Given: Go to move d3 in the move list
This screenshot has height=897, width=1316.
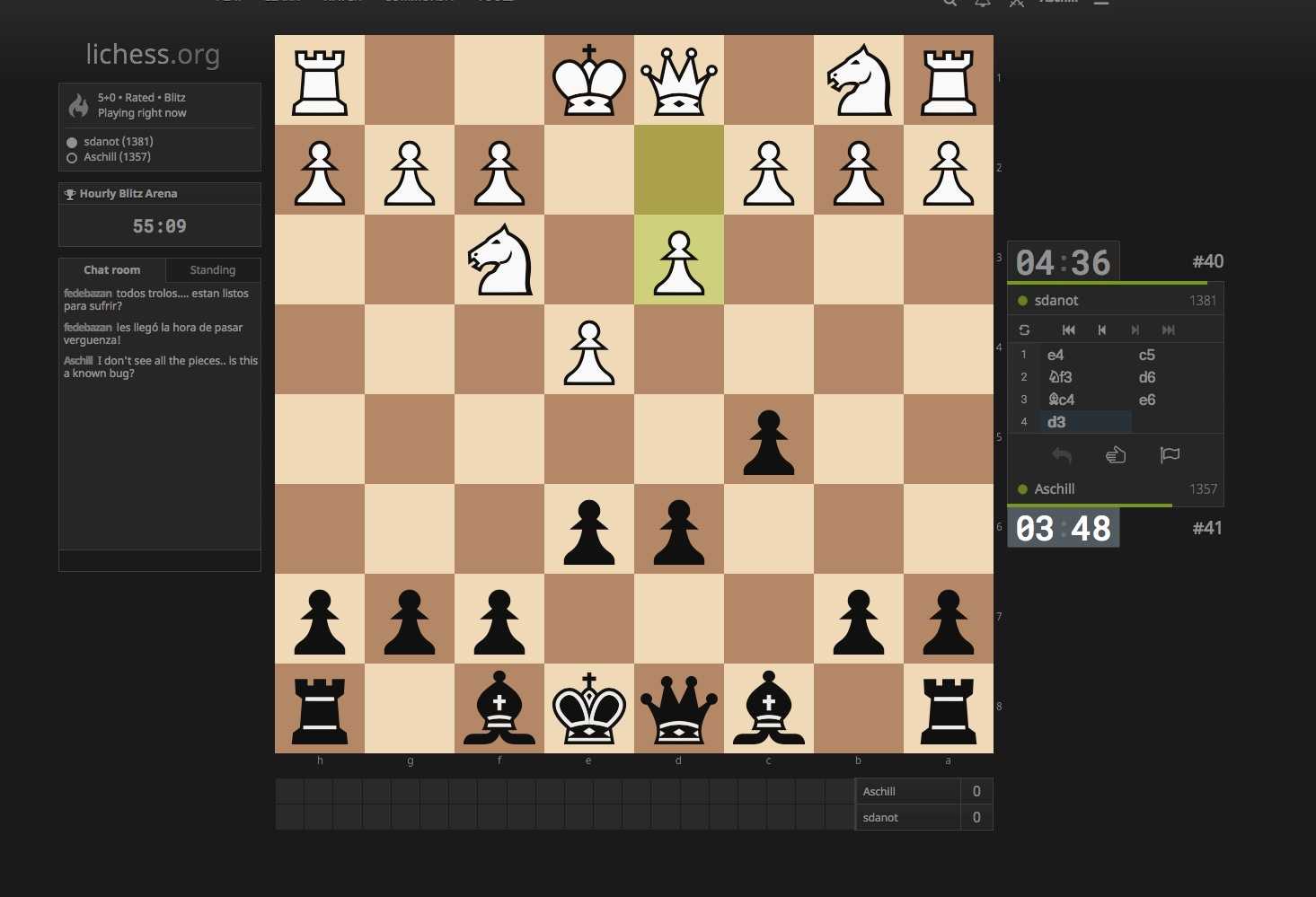Looking at the screenshot, I should [1084, 422].
